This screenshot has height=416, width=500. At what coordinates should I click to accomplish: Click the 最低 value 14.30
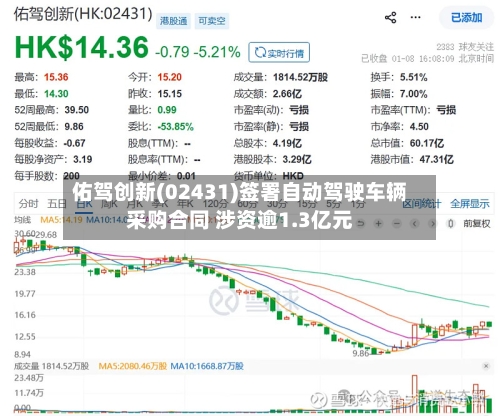56,94
